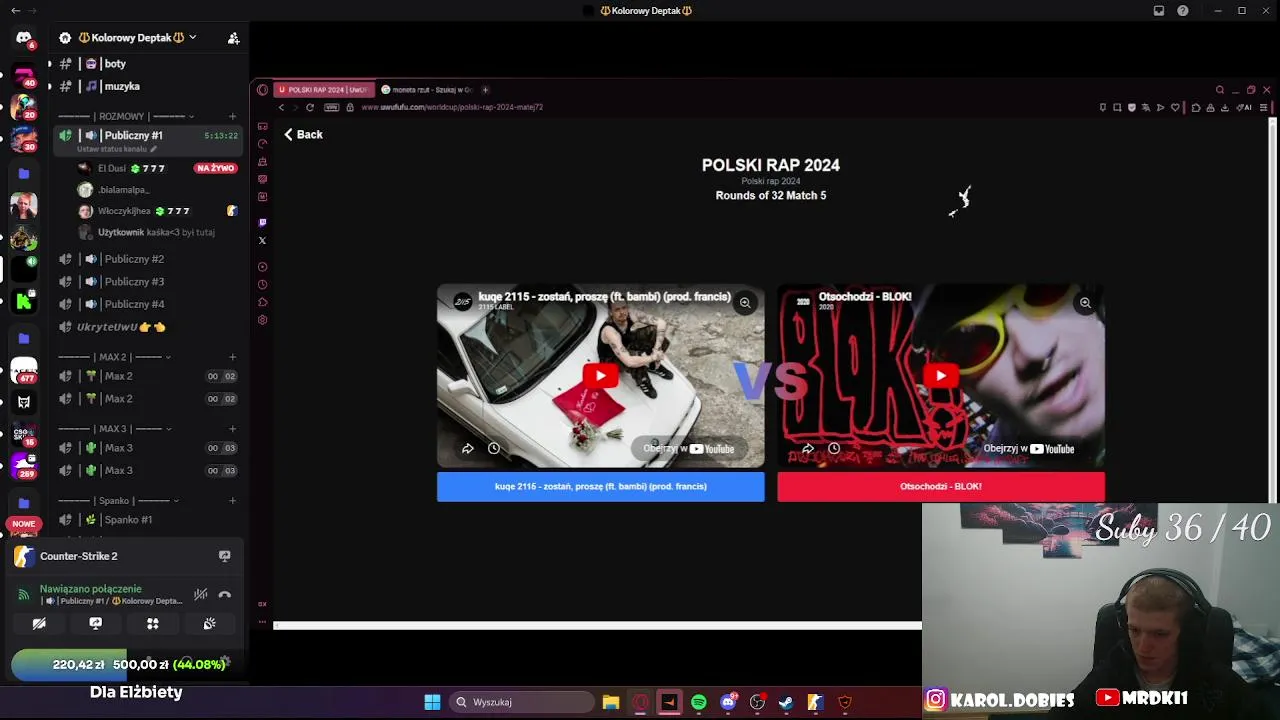
Task: Add channel to MAX 2 category
Action: [x=232, y=357]
